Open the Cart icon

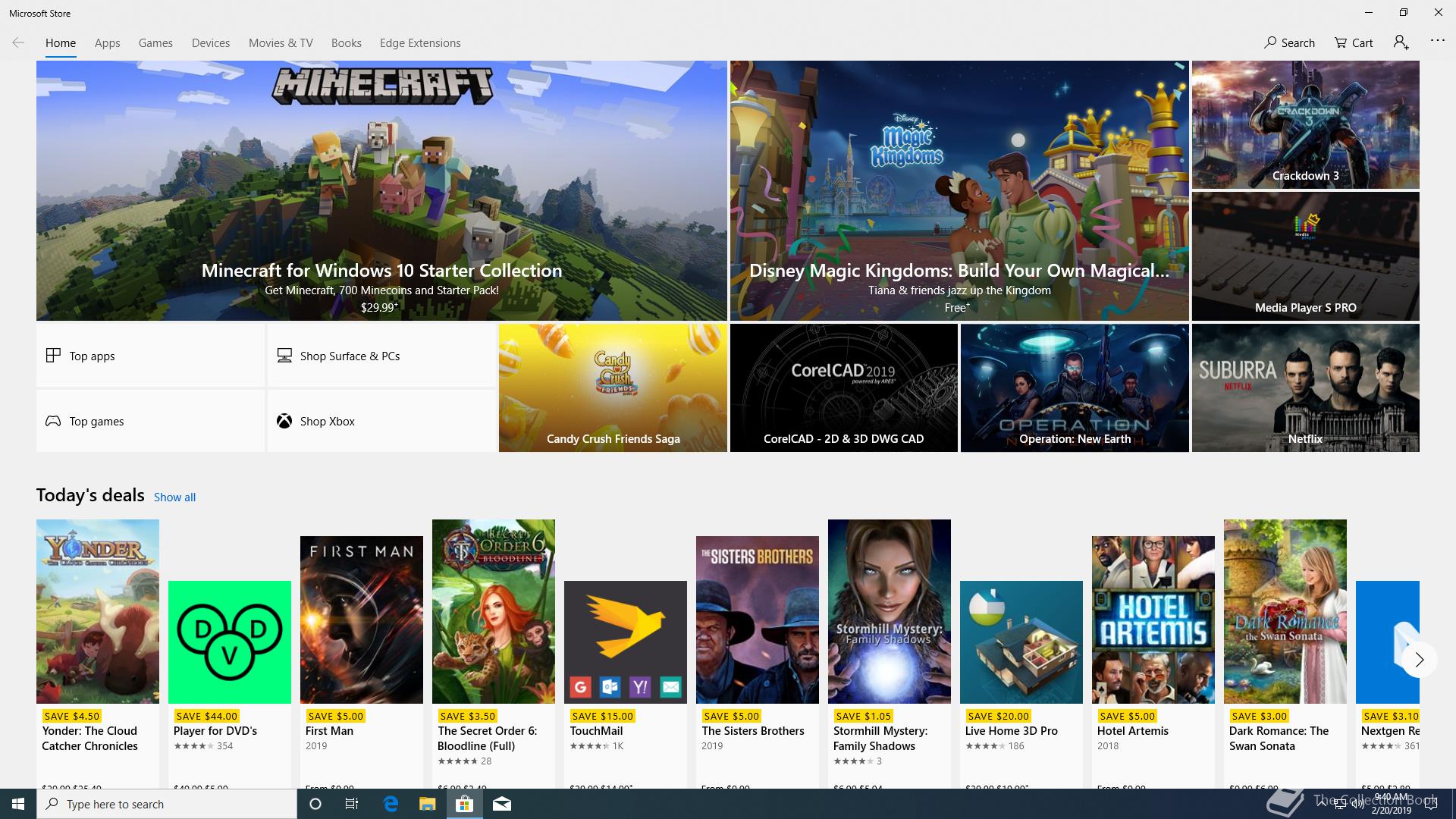coord(1354,42)
